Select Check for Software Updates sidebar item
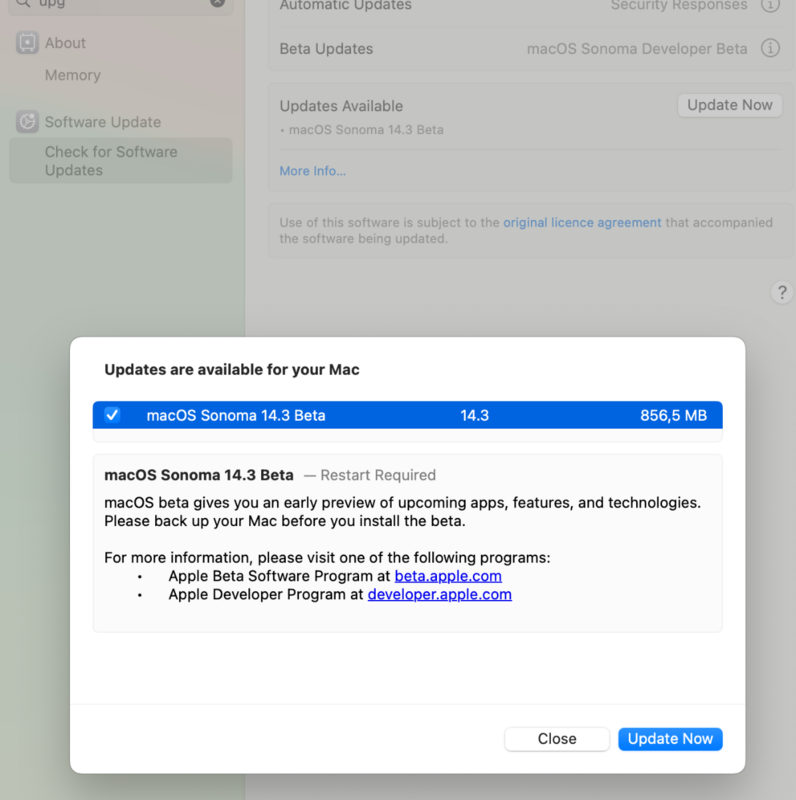 (111, 161)
